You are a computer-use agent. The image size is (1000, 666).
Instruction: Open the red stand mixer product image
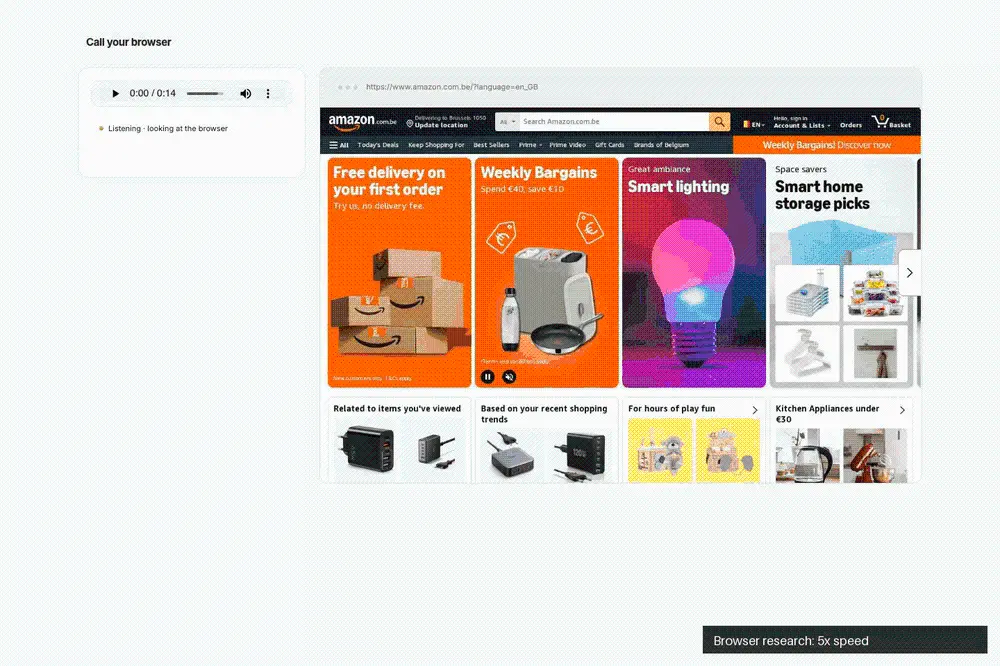point(875,455)
